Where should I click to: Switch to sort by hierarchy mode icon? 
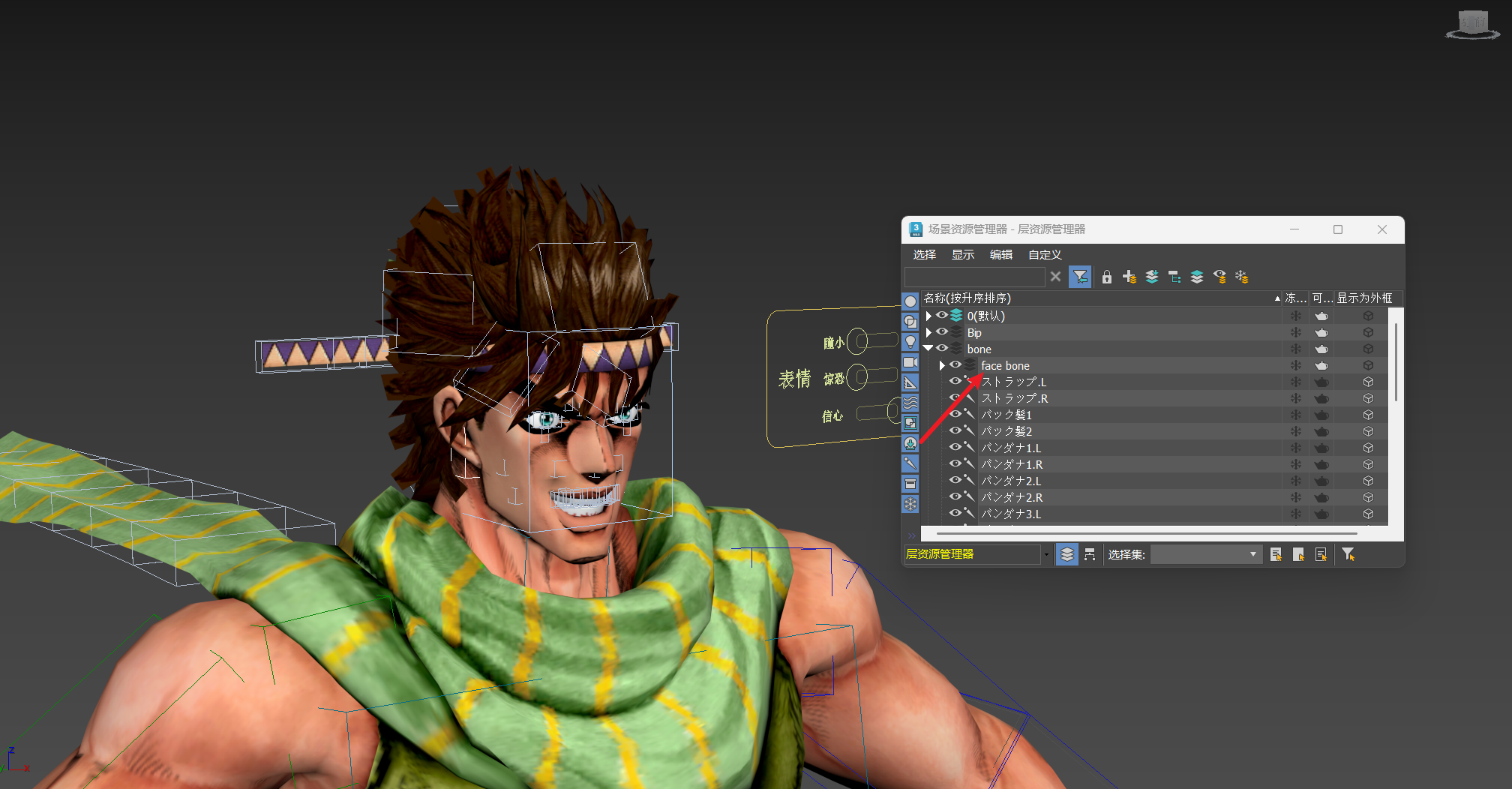1090,554
